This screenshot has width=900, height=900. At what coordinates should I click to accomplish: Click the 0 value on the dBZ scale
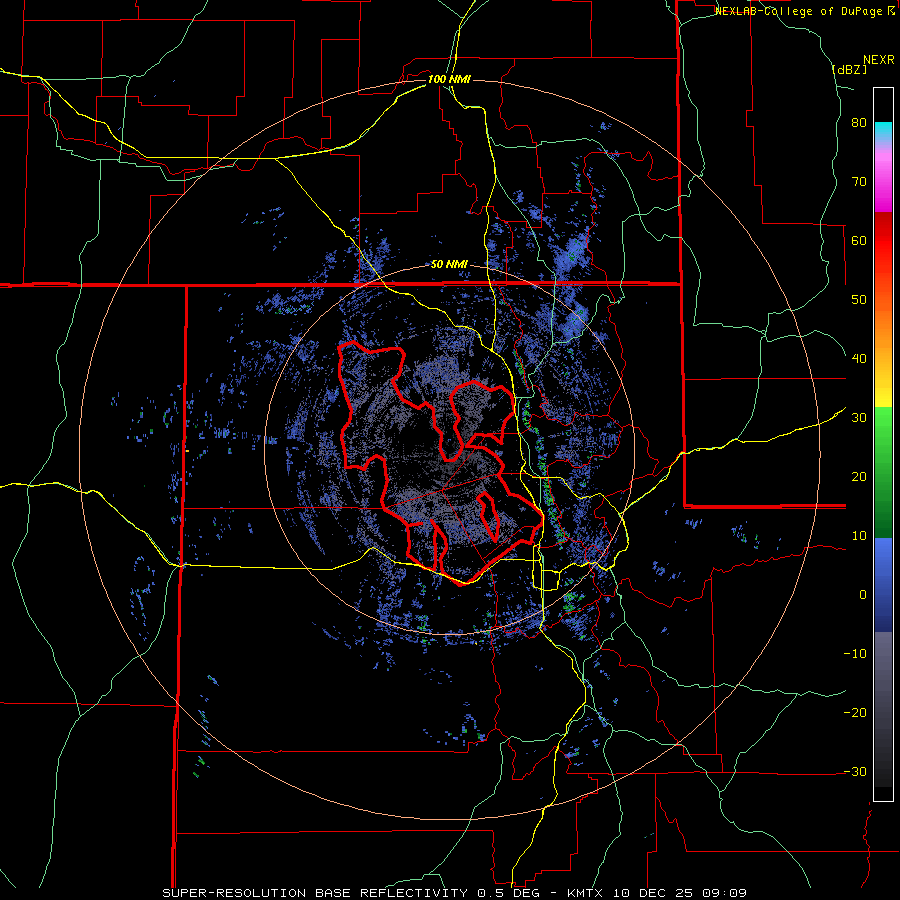tap(863, 595)
